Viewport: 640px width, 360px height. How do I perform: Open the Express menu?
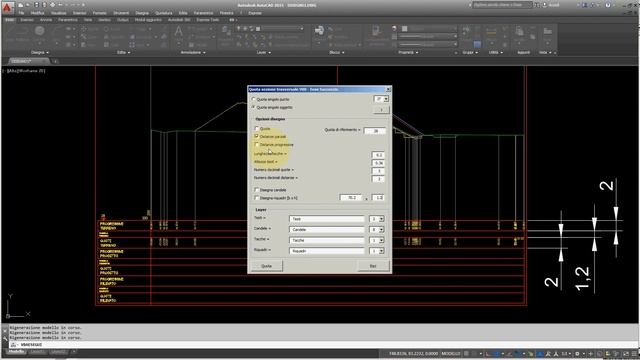pos(255,13)
